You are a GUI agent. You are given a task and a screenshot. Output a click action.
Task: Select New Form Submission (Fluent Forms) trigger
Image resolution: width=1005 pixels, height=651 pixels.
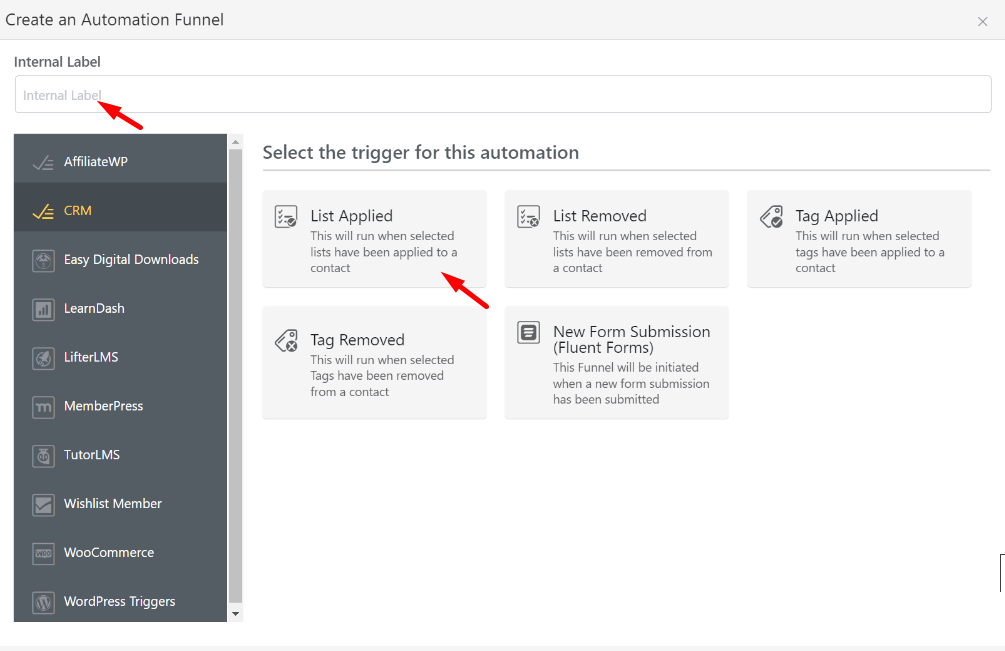click(616, 363)
